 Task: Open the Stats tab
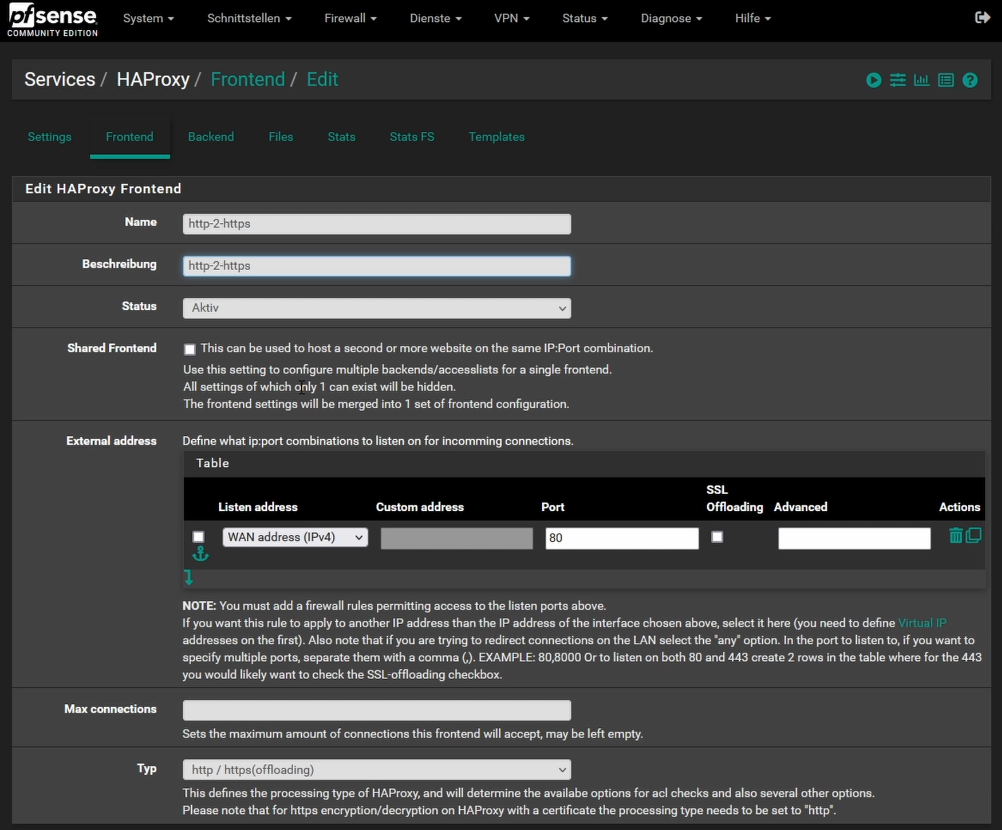[x=341, y=137]
